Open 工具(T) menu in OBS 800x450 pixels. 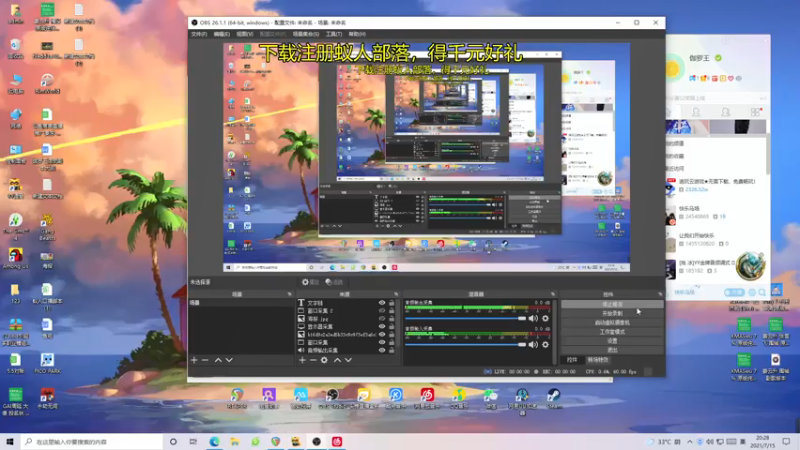point(334,34)
